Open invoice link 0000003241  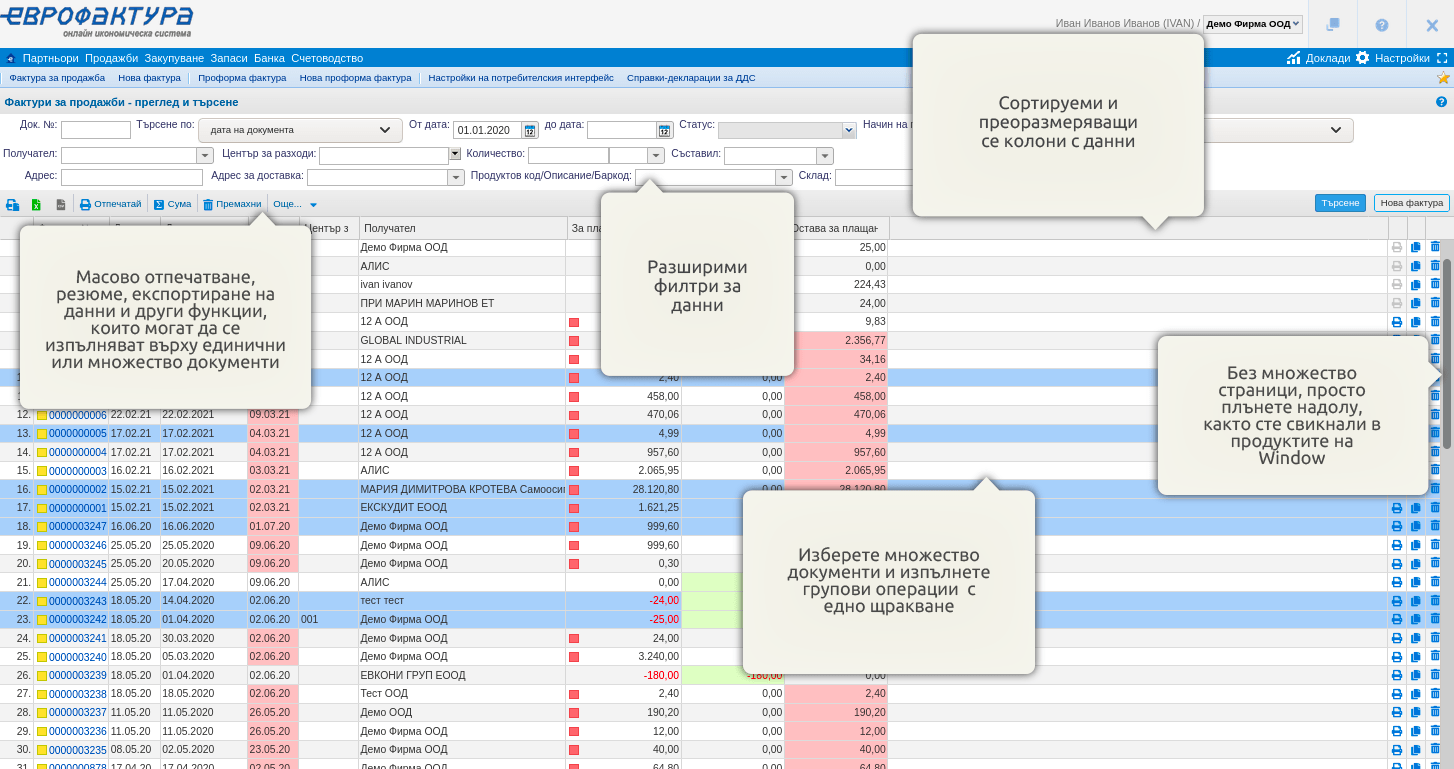77,638
